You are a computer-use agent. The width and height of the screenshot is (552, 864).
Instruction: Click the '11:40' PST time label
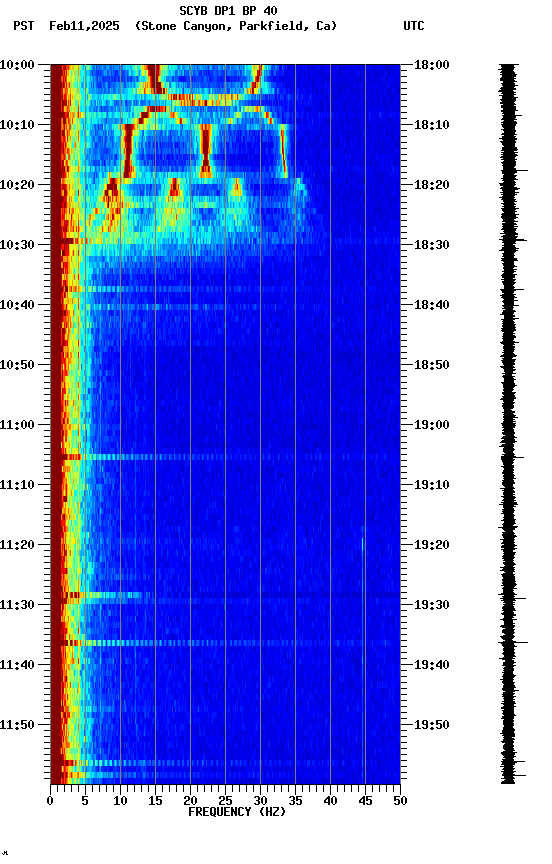(17, 665)
